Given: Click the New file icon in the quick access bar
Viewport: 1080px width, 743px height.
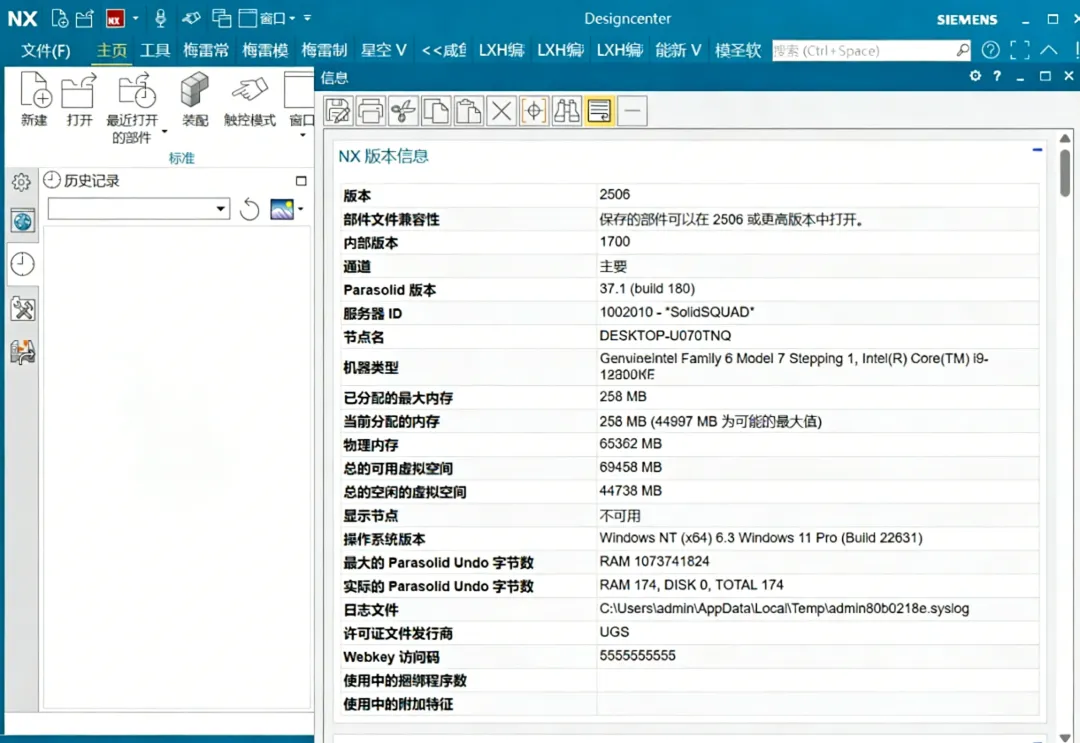Looking at the screenshot, I should (60, 19).
